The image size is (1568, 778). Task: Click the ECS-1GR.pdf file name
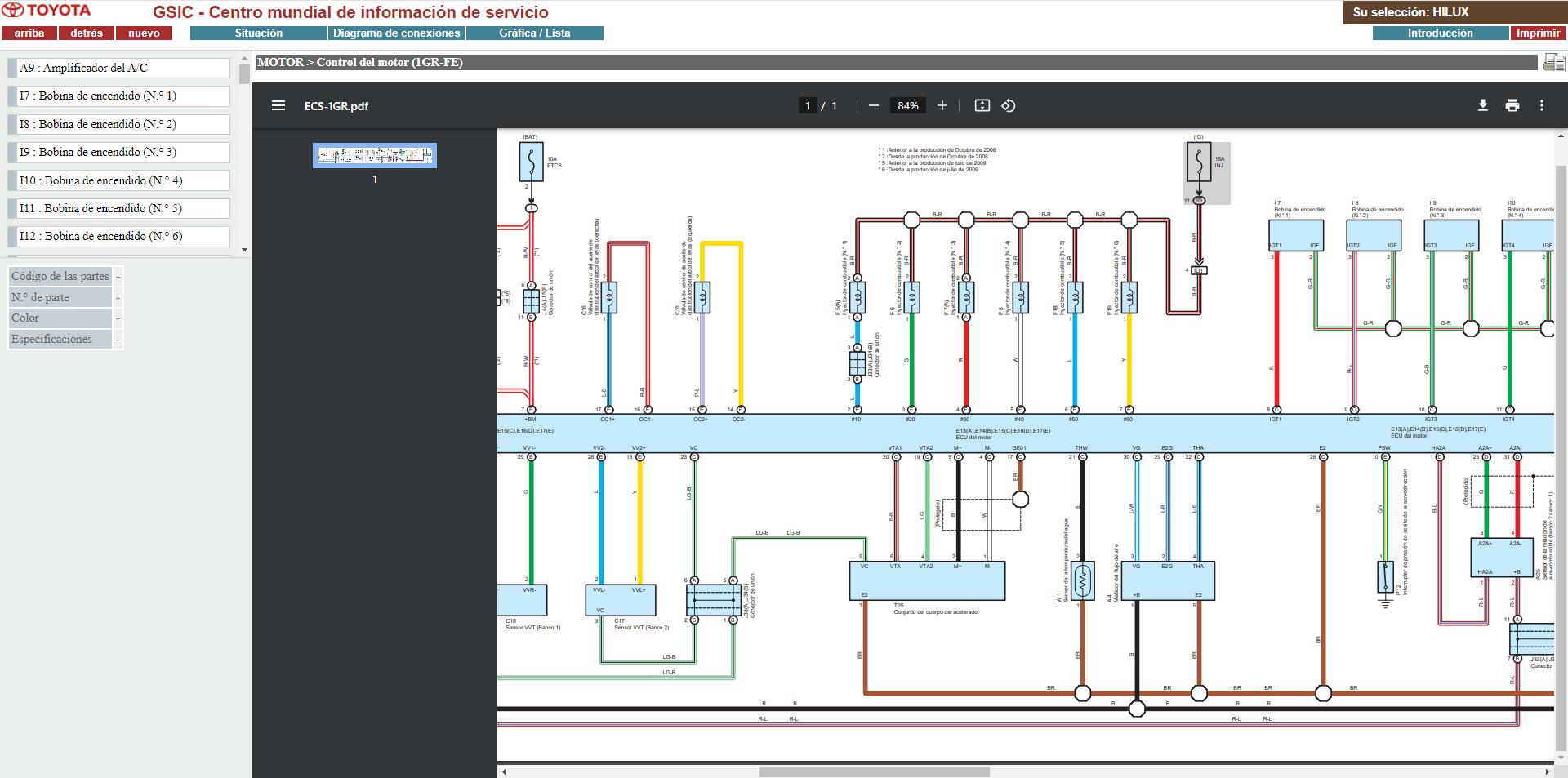tap(336, 106)
